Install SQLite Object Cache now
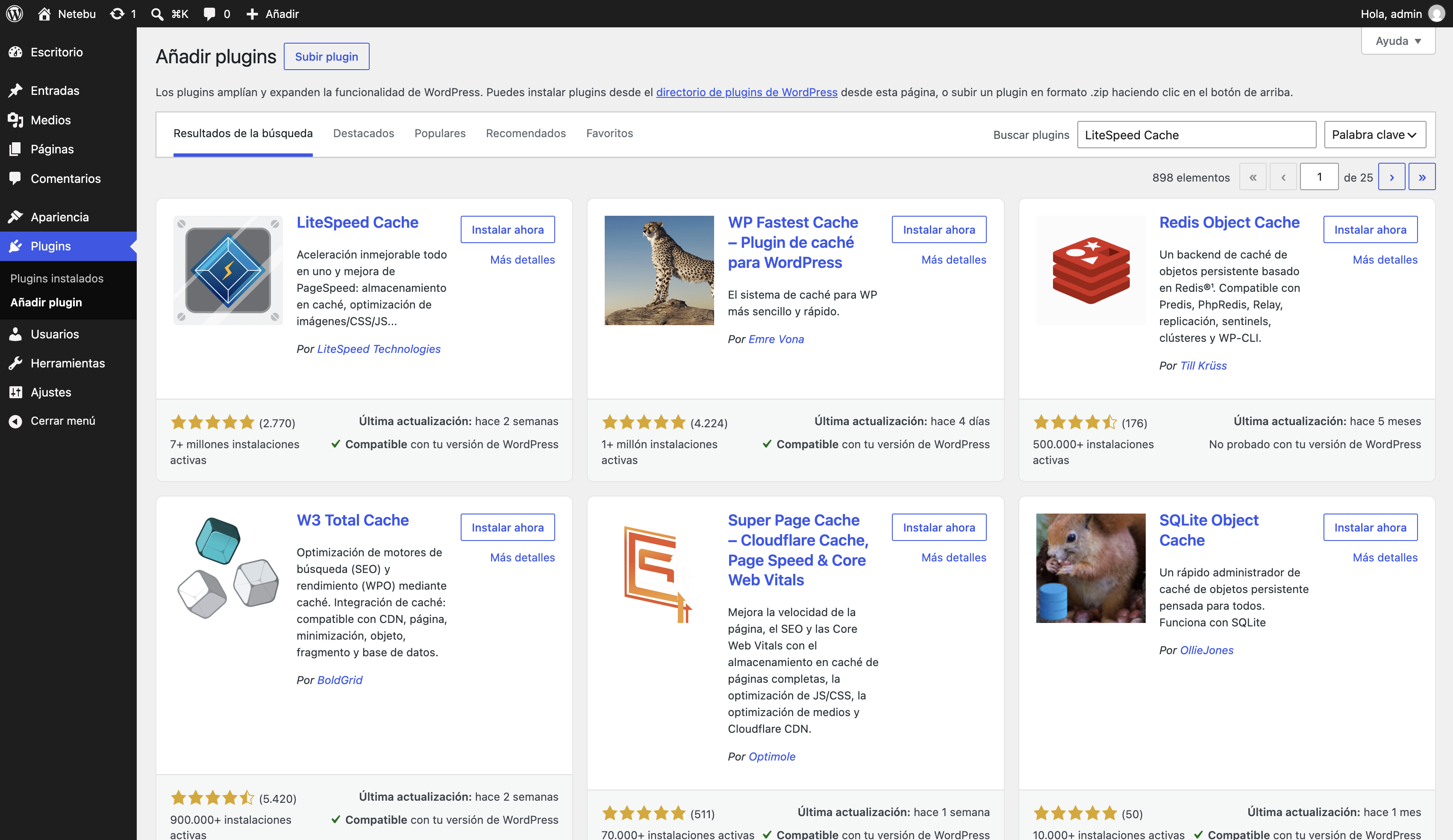The height and width of the screenshot is (840, 1453). (x=1370, y=528)
